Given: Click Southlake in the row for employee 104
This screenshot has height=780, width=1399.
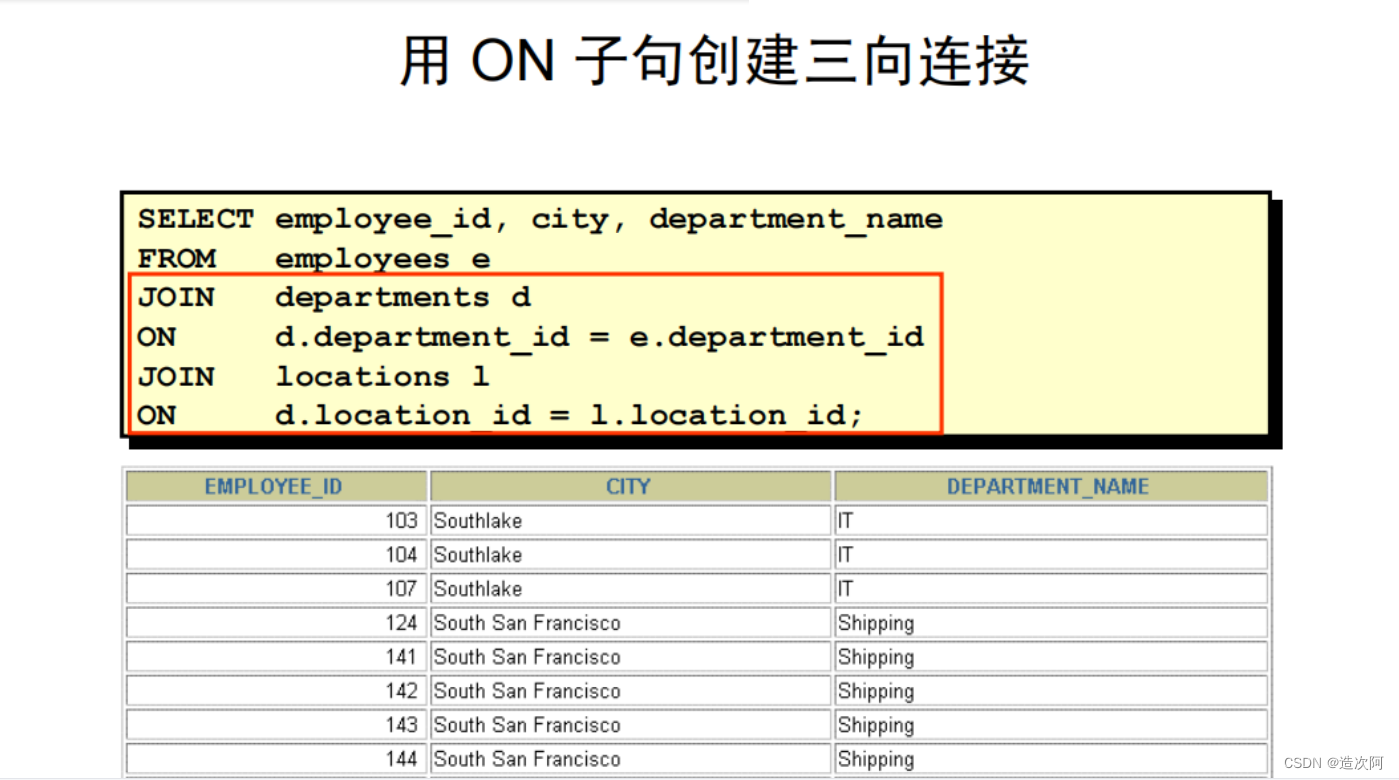Looking at the screenshot, I should (631, 555).
